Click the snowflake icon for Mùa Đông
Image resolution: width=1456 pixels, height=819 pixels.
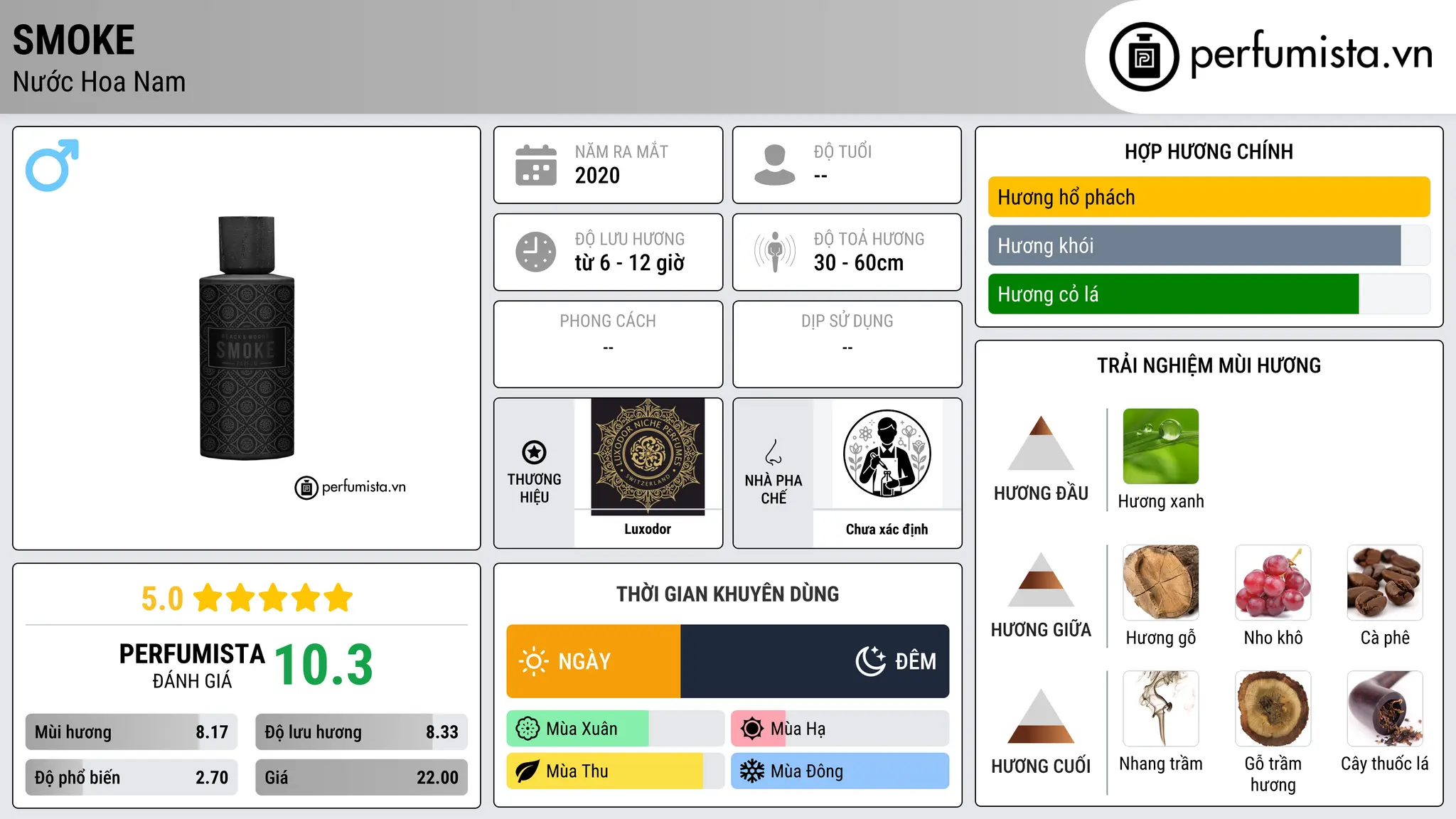[x=752, y=771]
